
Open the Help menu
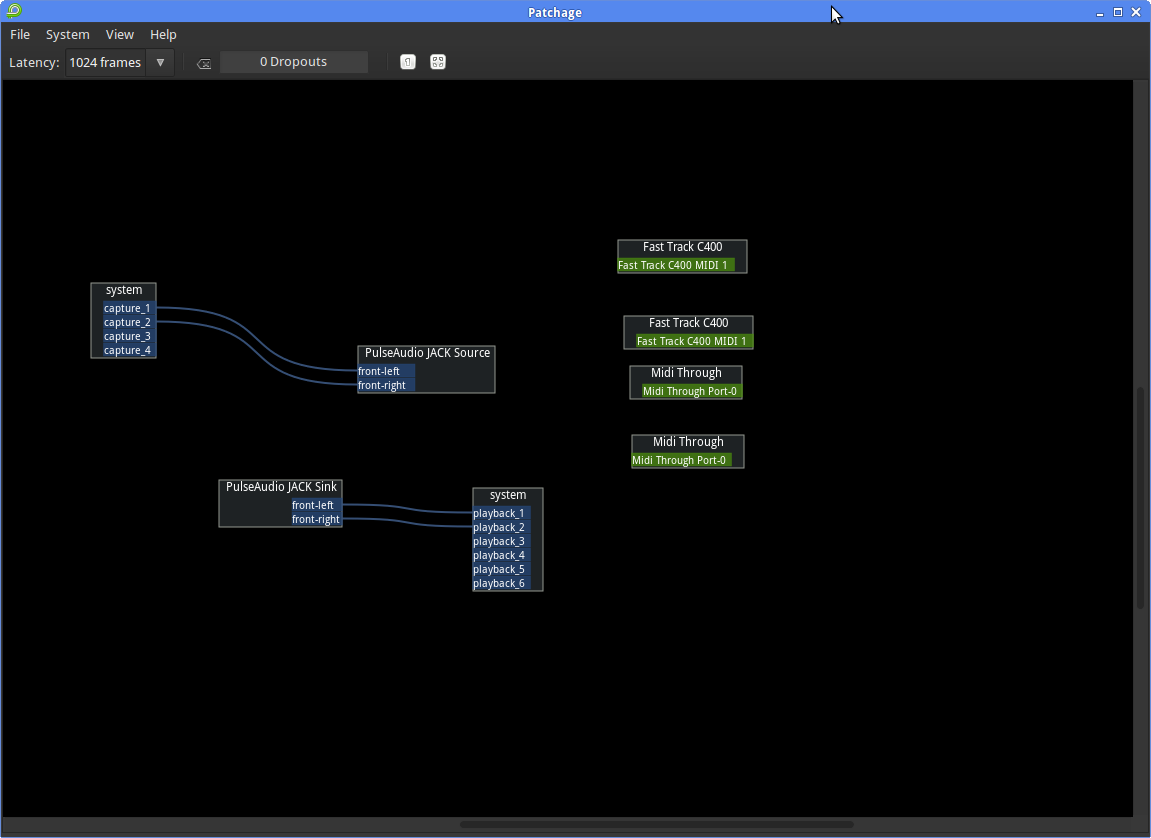click(163, 34)
